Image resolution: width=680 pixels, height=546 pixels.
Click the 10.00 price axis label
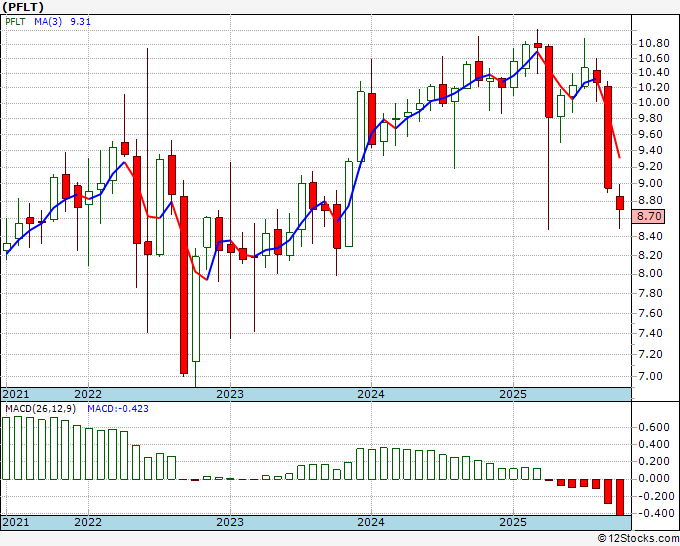point(654,102)
